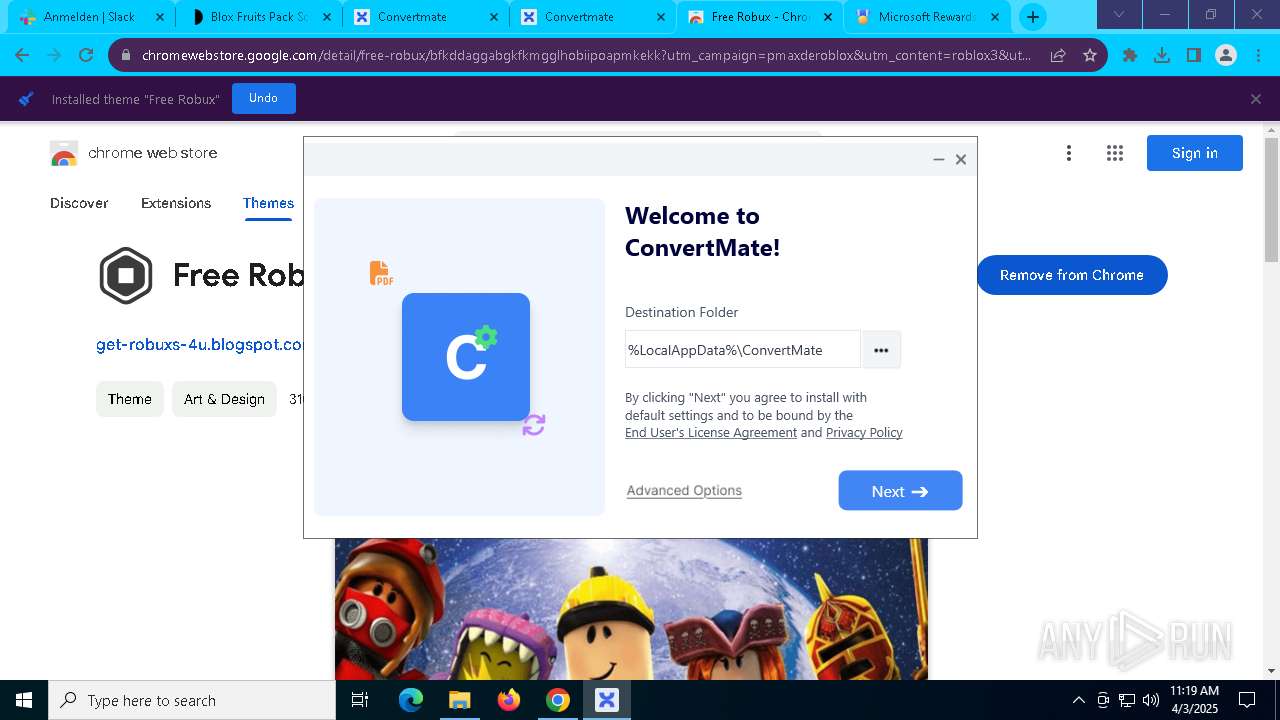Open Chrome profile avatar
1280x720 pixels.
[1226, 55]
